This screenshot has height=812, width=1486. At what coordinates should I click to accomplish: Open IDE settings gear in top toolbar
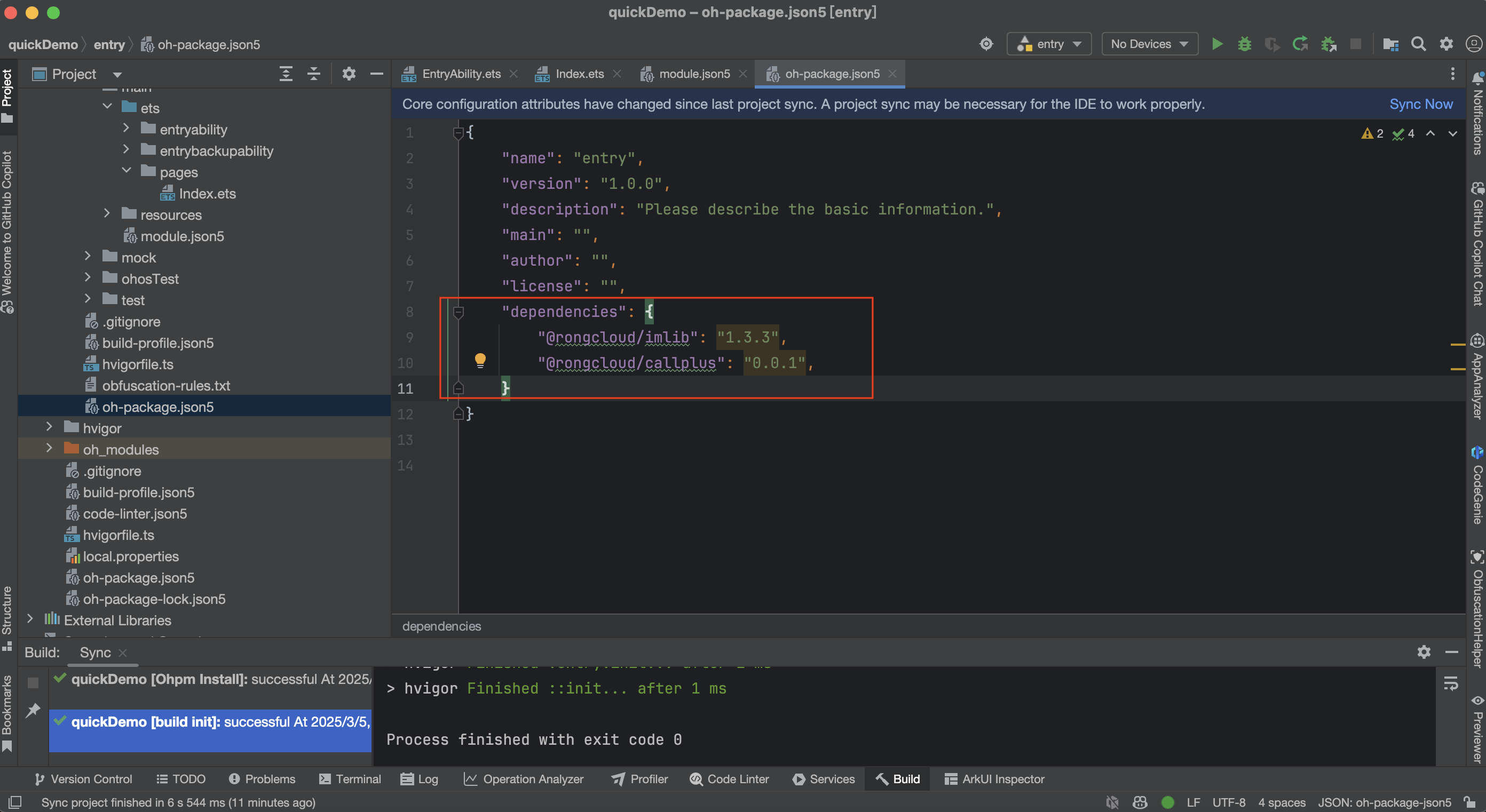click(x=1446, y=44)
